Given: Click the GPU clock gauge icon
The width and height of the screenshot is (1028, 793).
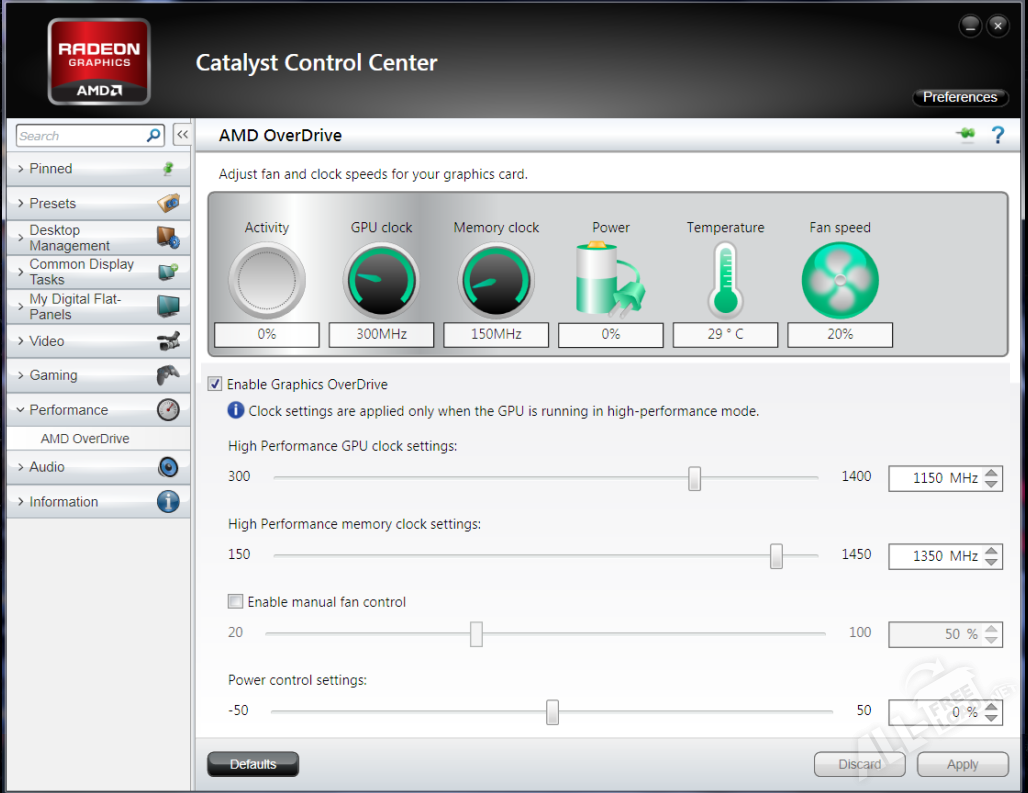Looking at the screenshot, I should coord(382,281).
